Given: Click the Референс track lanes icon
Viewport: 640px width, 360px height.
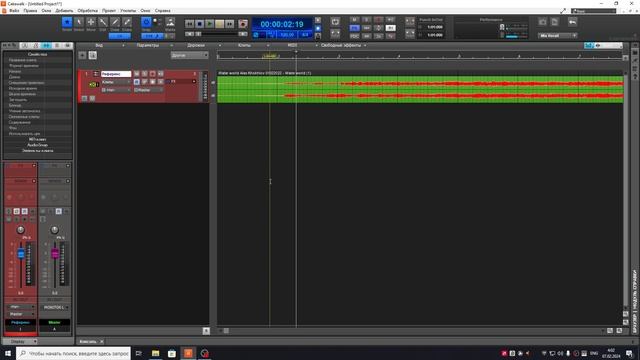Looking at the screenshot, I should (x=96, y=74).
